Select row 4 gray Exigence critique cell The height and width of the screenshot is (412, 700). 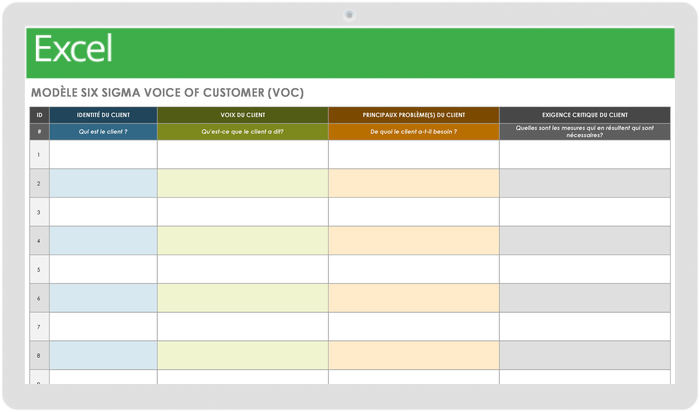tap(585, 241)
